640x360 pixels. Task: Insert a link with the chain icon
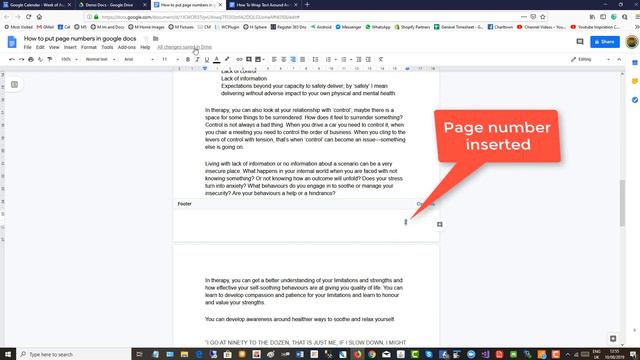click(x=239, y=60)
